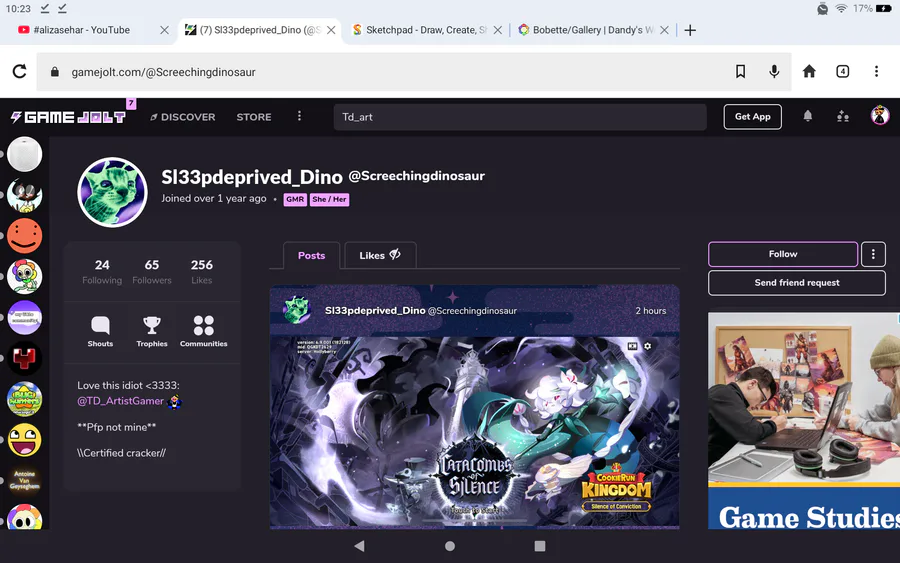Send friend request

pyautogui.click(x=797, y=282)
